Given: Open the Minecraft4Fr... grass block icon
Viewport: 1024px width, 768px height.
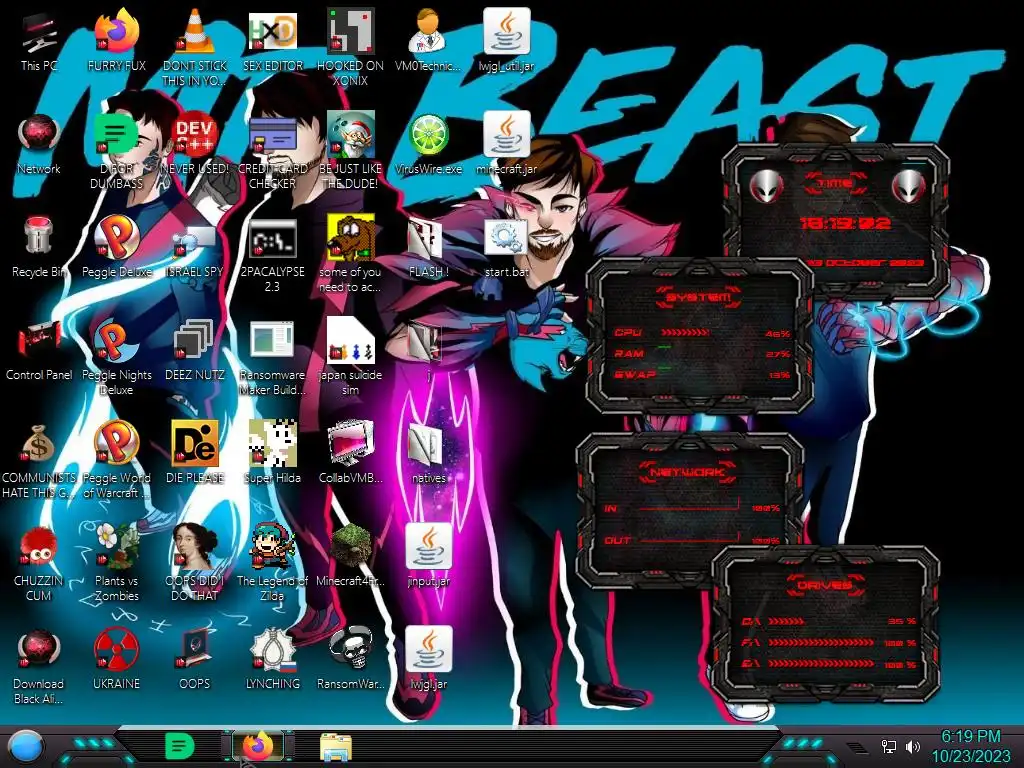Looking at the screenshot, I should pyautogui.click(x=350, y=546).
